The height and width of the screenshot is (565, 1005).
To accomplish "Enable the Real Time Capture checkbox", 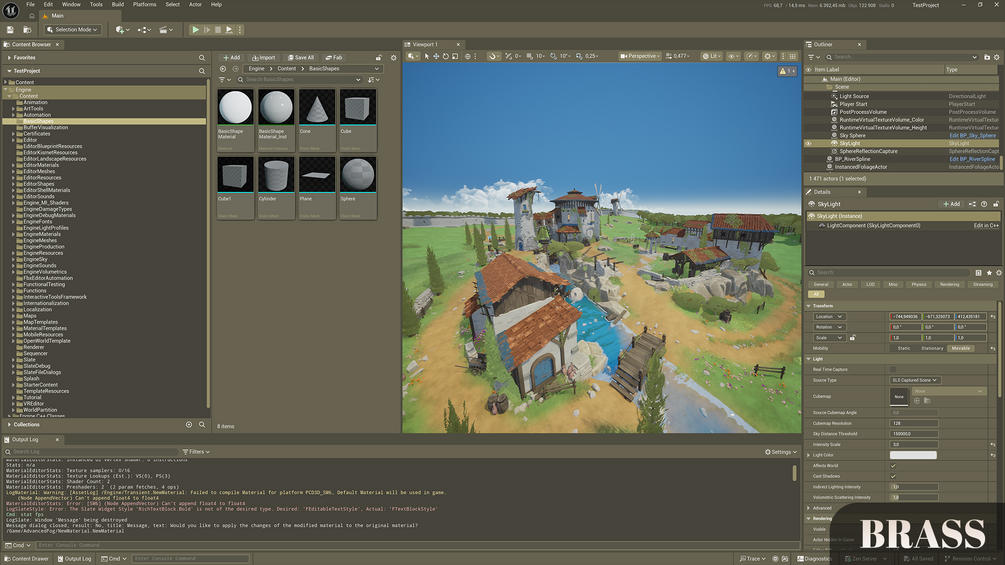I will pyautogui.click(x=893, y=370).
